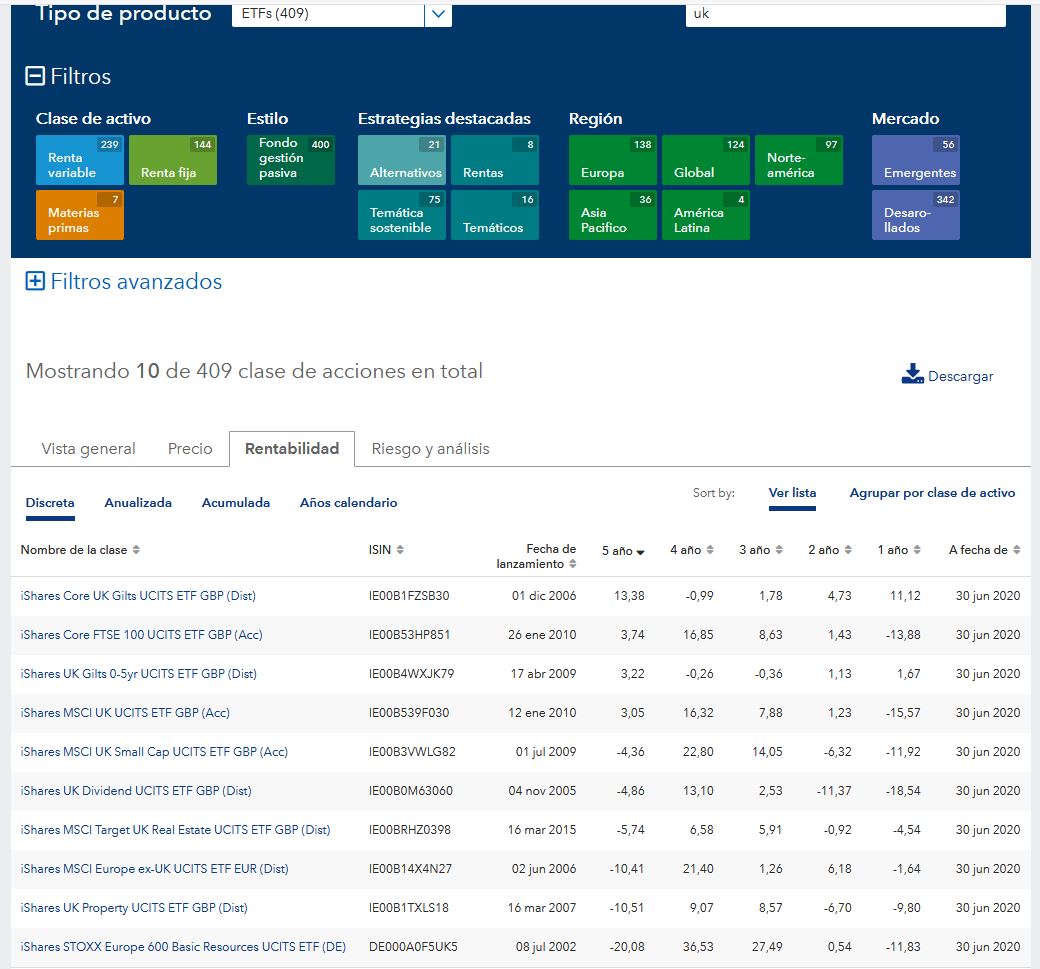
Task: Switch to the Acumulada sub-tab
Action: pyautogui.click(x=235, y=503)
